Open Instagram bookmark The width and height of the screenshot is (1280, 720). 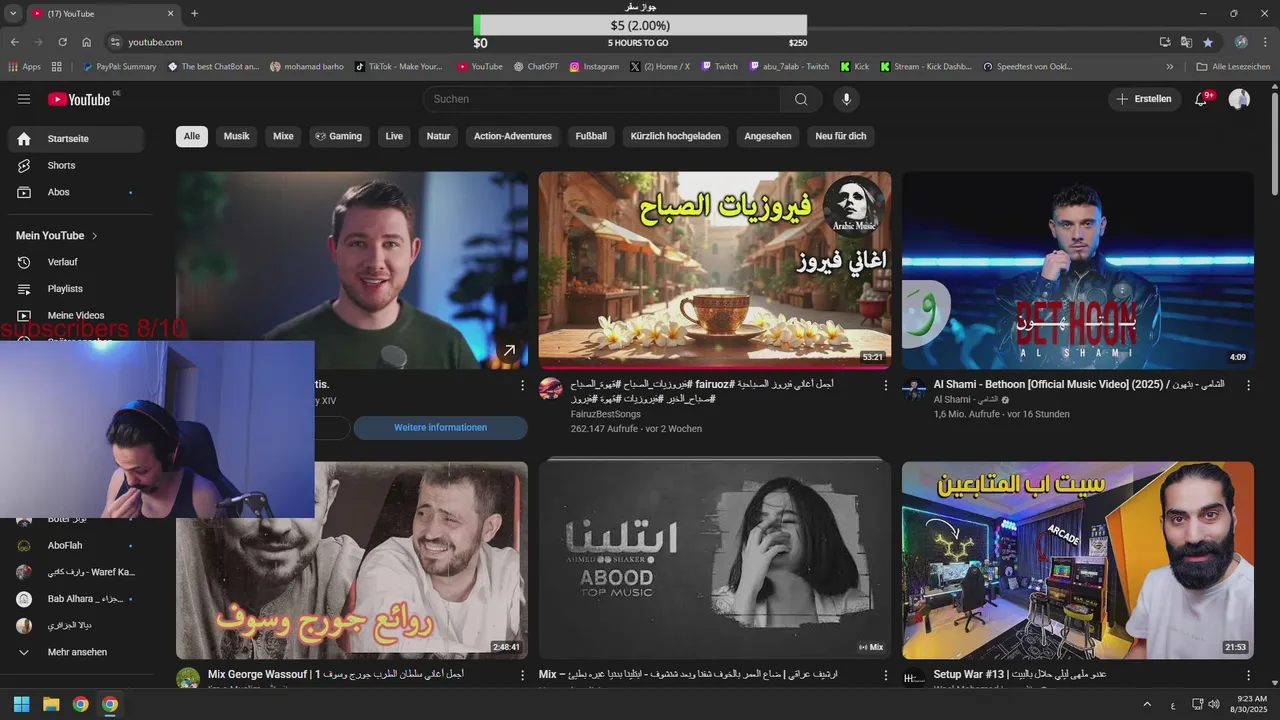tap(594, 67)
